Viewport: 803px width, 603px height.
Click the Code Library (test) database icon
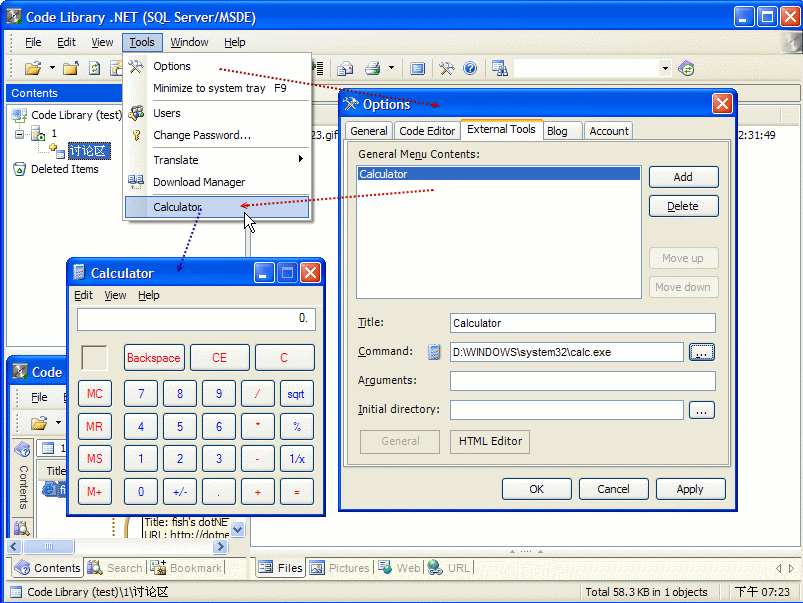pos(19,115)
